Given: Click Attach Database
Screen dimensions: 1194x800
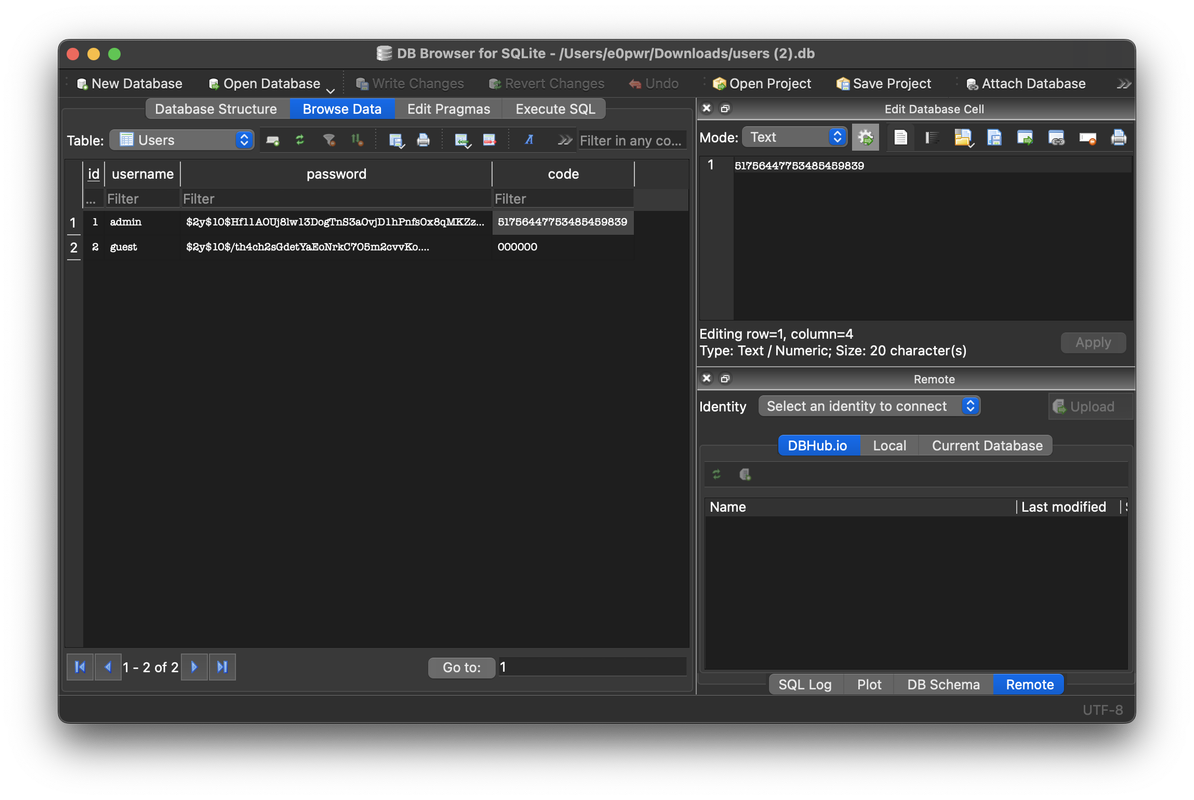Looking at the screenshot, I should 1026,84.
